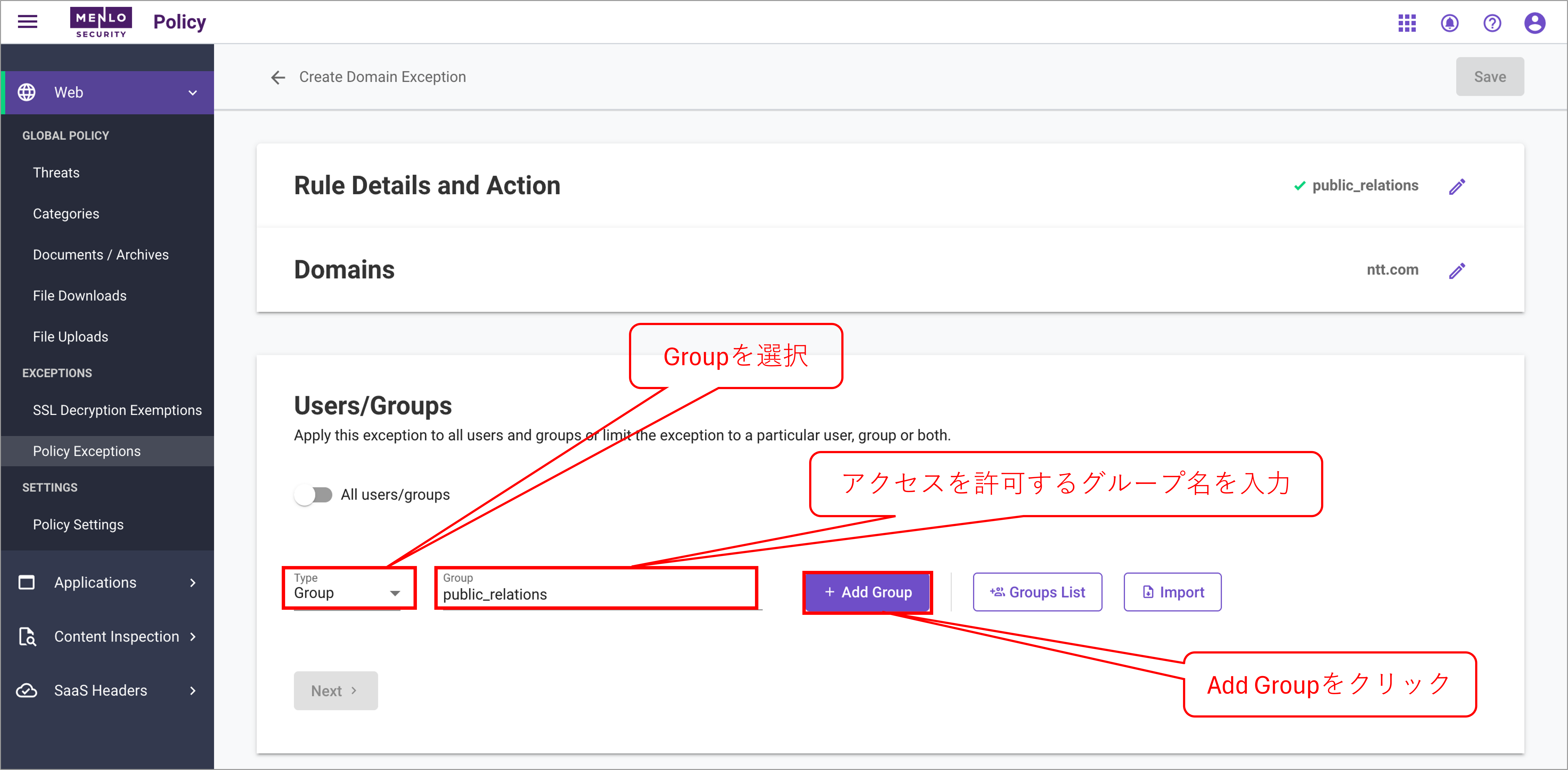Click the public_relations rule name text

click(1365, 186)
